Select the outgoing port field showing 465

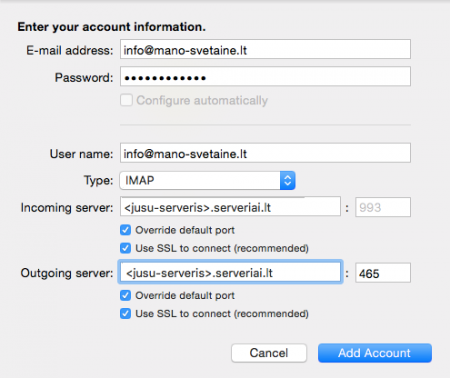(x=383, y=273)
